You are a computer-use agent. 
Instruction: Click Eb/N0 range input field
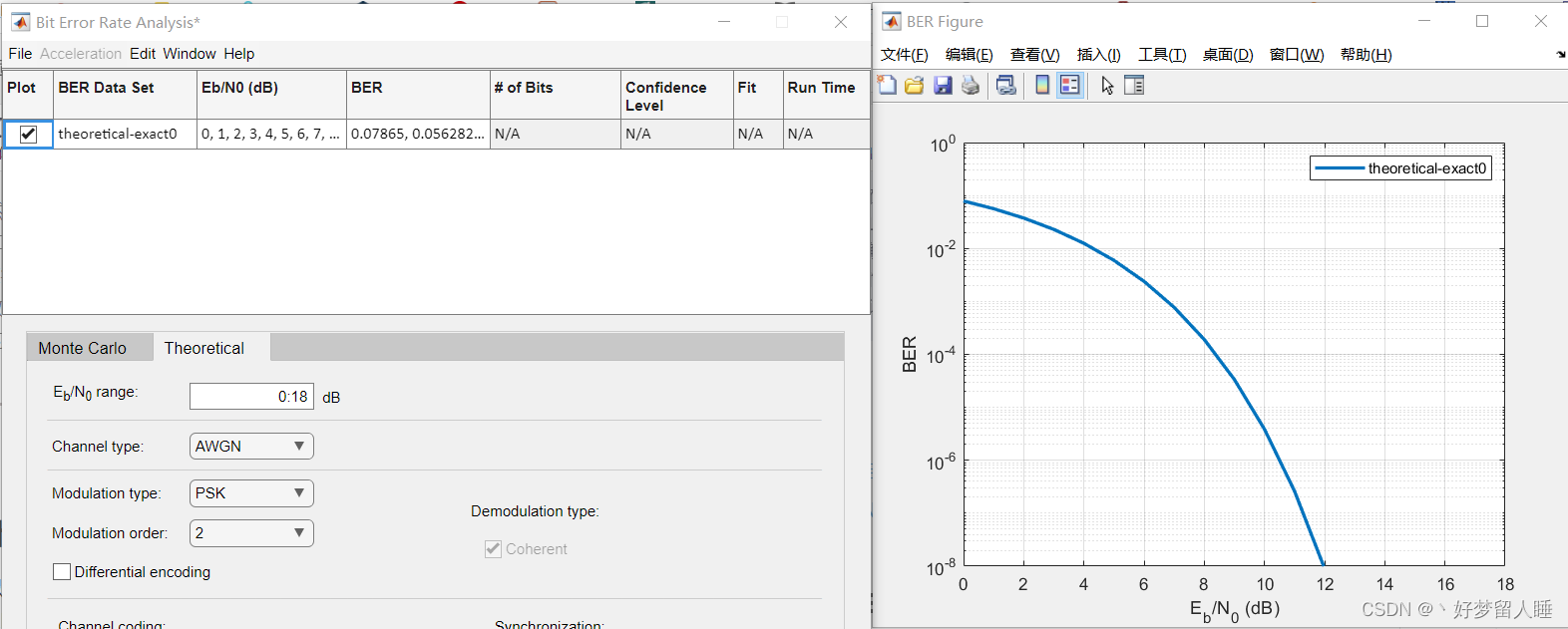pyautogui.click(x=251, y=397)
